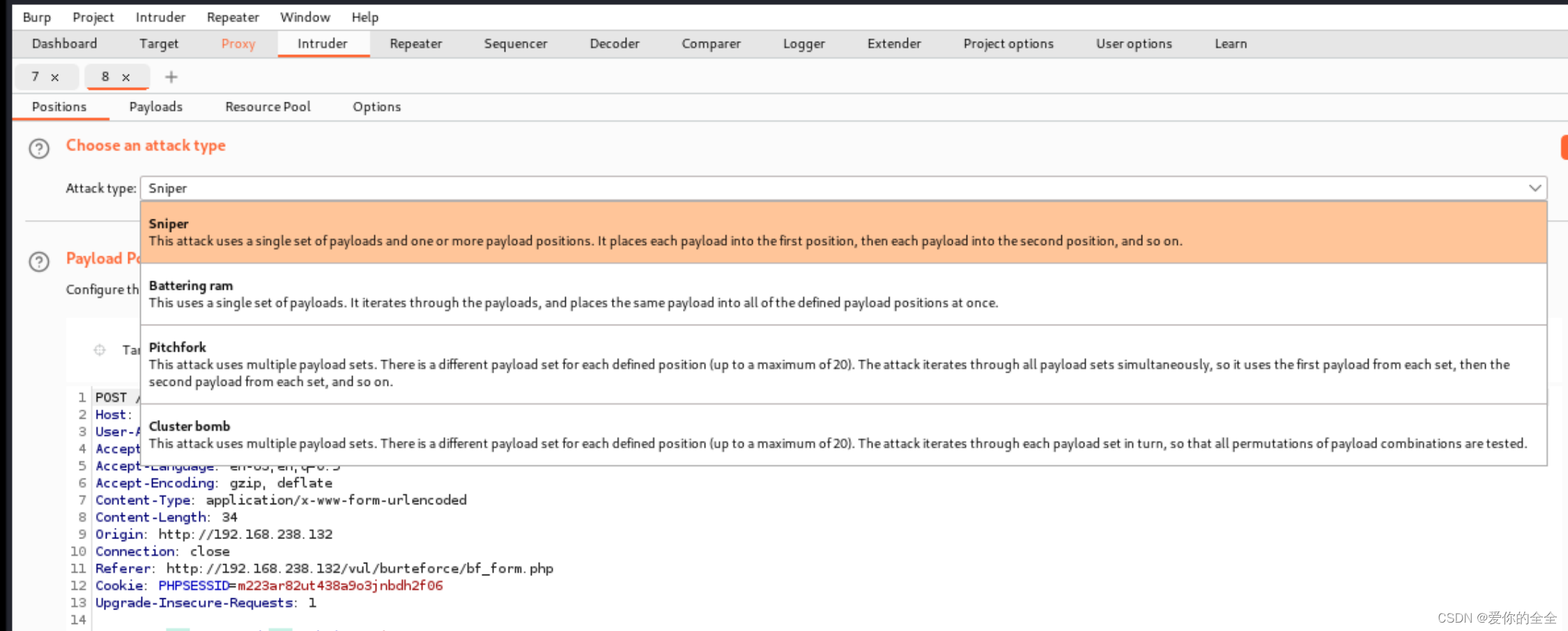
Task: Click help icon beside Choose an attack type
Action: [x=39, y=148]
